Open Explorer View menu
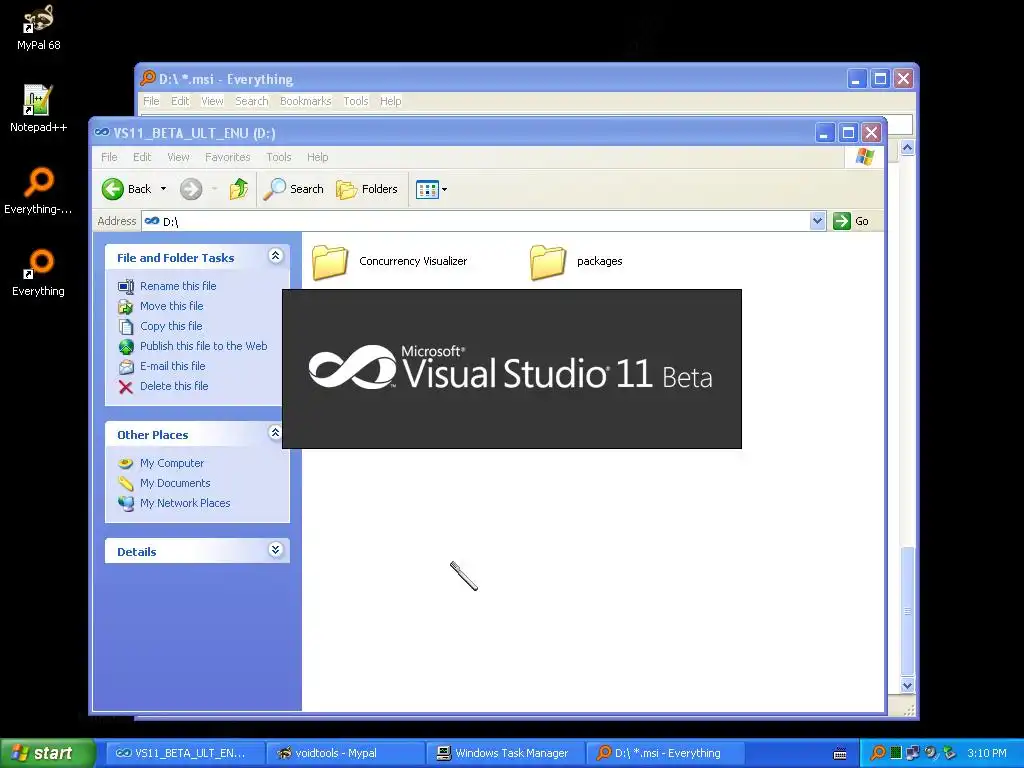Viewport: 1024px width, 768px height. click(x=178, y=157)
